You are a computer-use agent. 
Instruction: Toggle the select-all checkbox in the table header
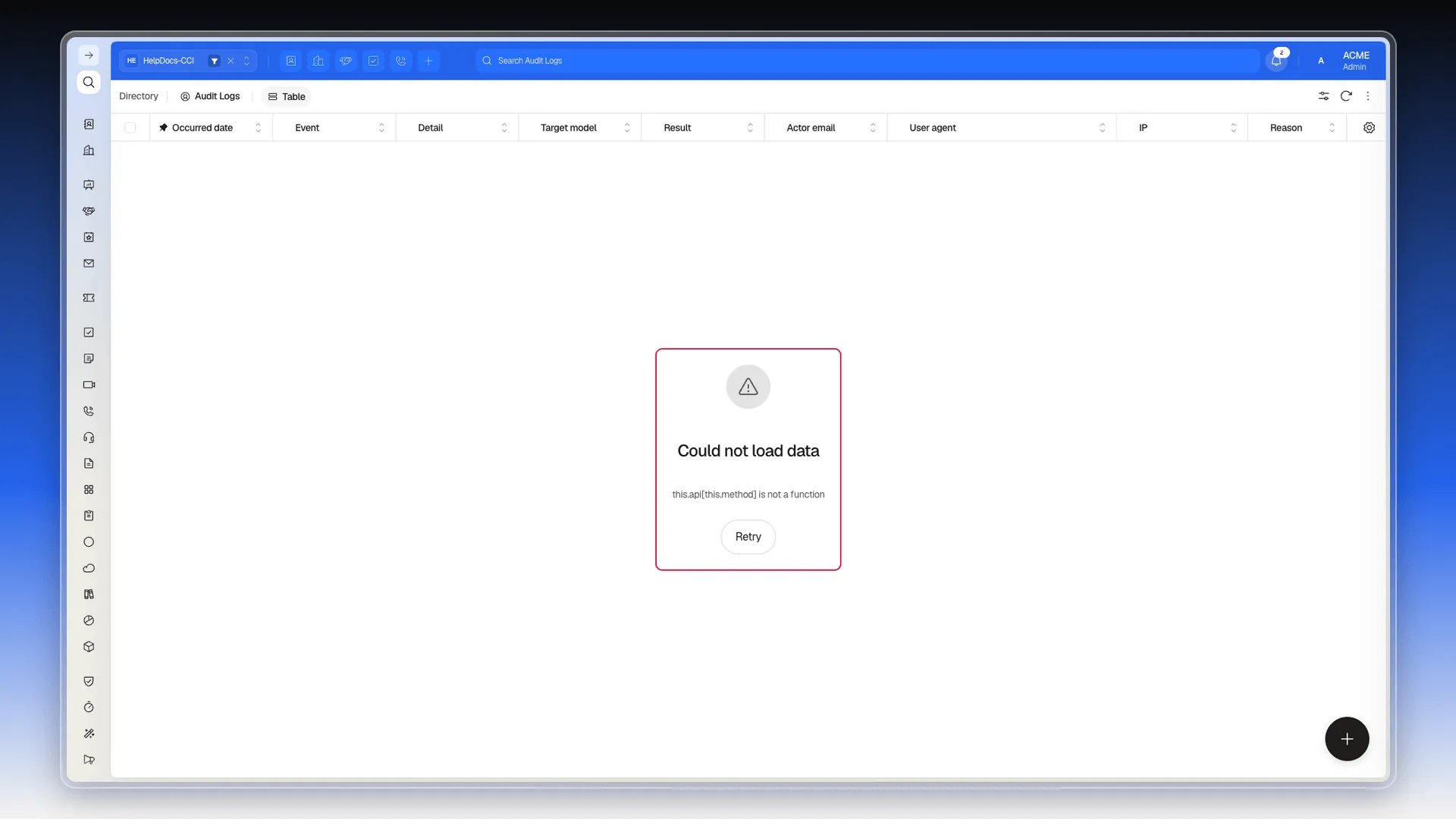(x=130, y=127)
